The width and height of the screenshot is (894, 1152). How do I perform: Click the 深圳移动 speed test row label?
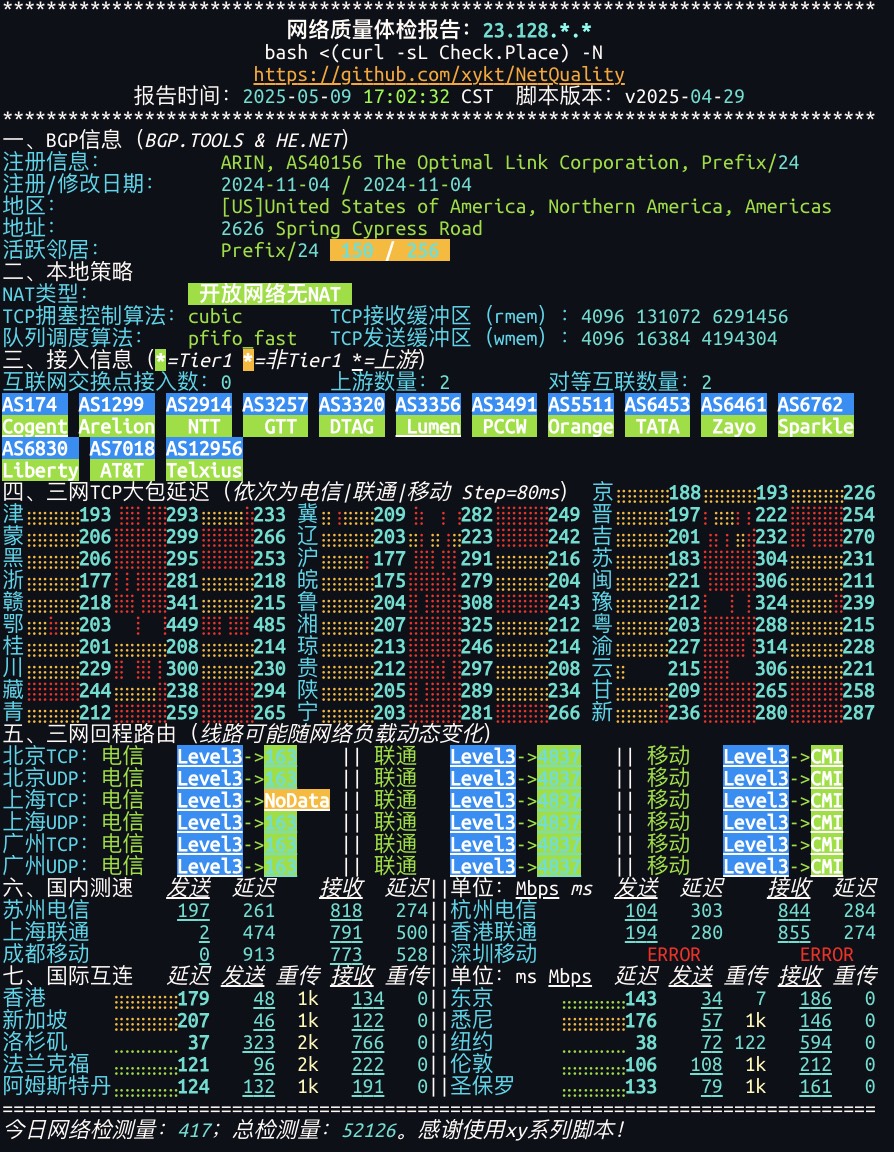coord(494,954)
